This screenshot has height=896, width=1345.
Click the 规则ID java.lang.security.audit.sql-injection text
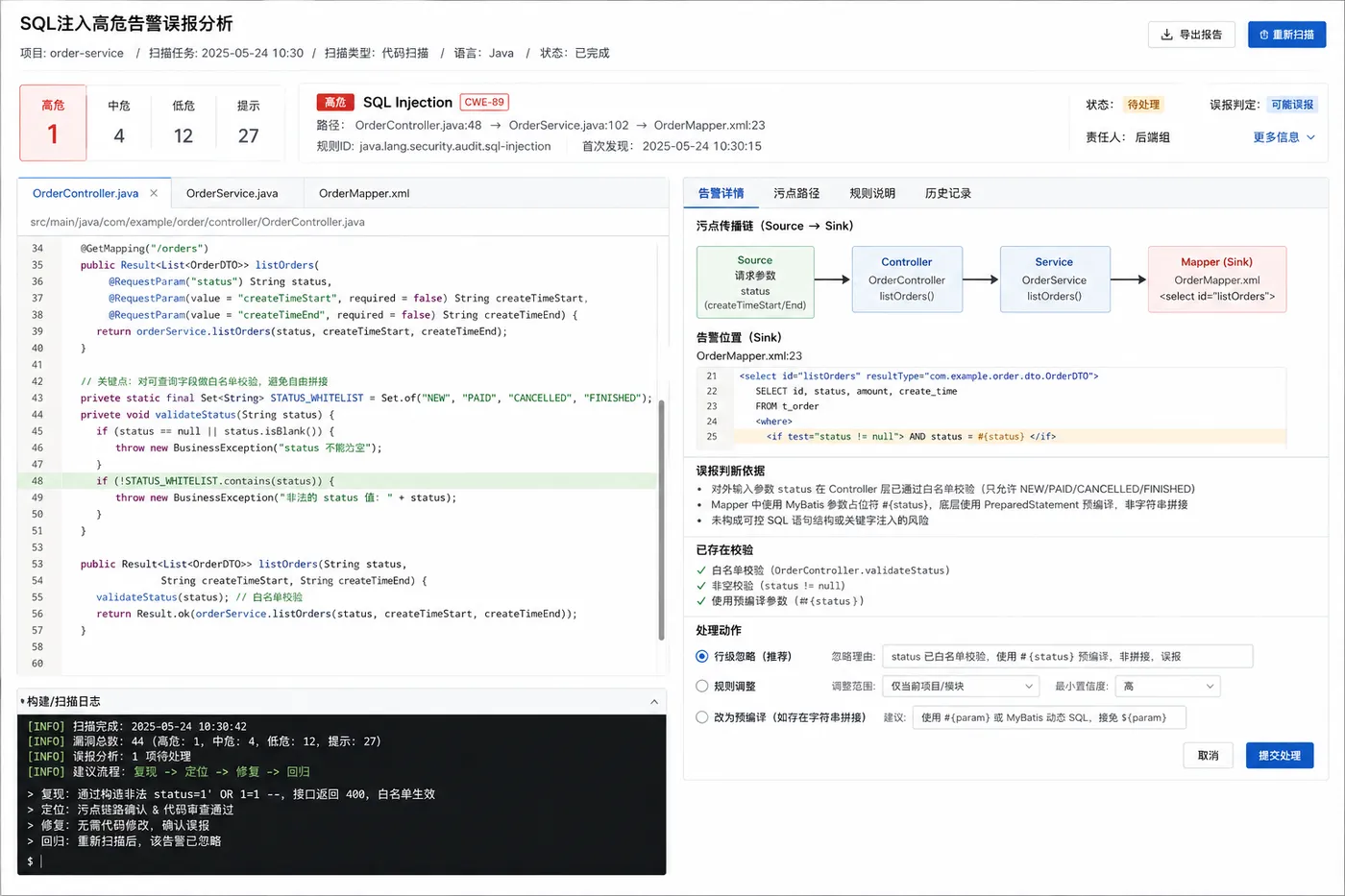(434, 147)
